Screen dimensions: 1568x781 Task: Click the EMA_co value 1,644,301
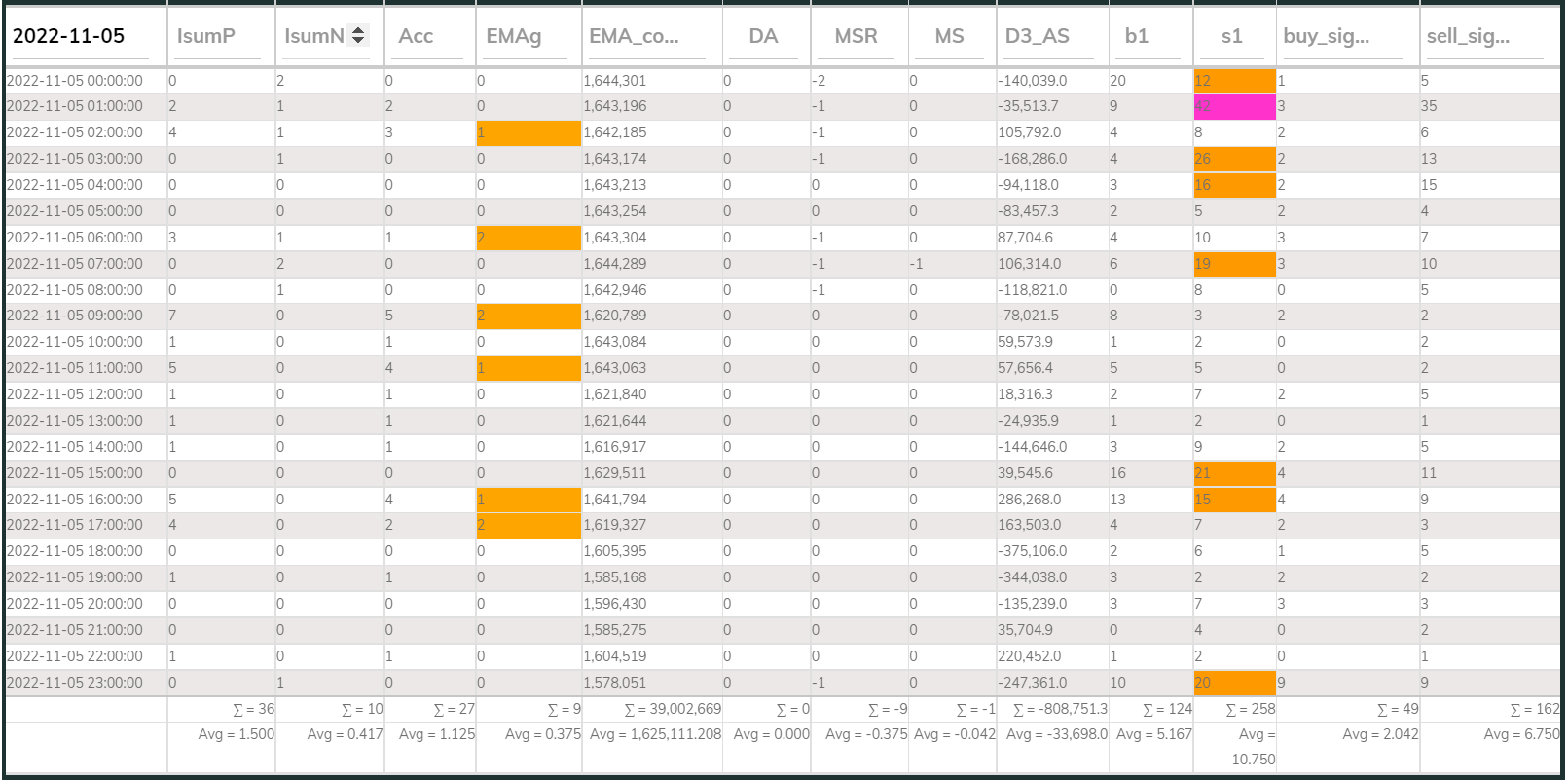pos(615,81)
